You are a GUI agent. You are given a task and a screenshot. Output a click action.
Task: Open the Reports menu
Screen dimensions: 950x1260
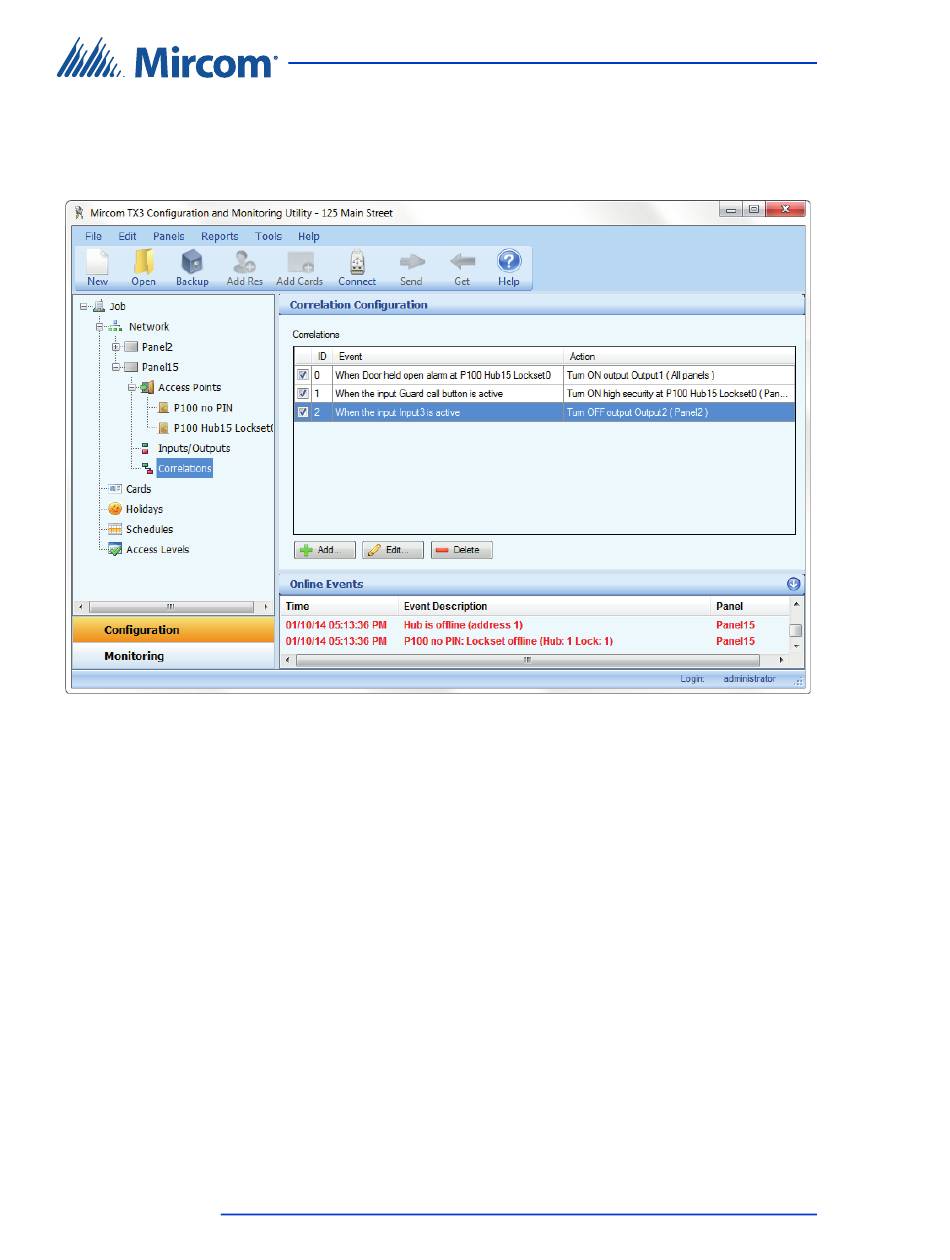(x=220, y=237)
